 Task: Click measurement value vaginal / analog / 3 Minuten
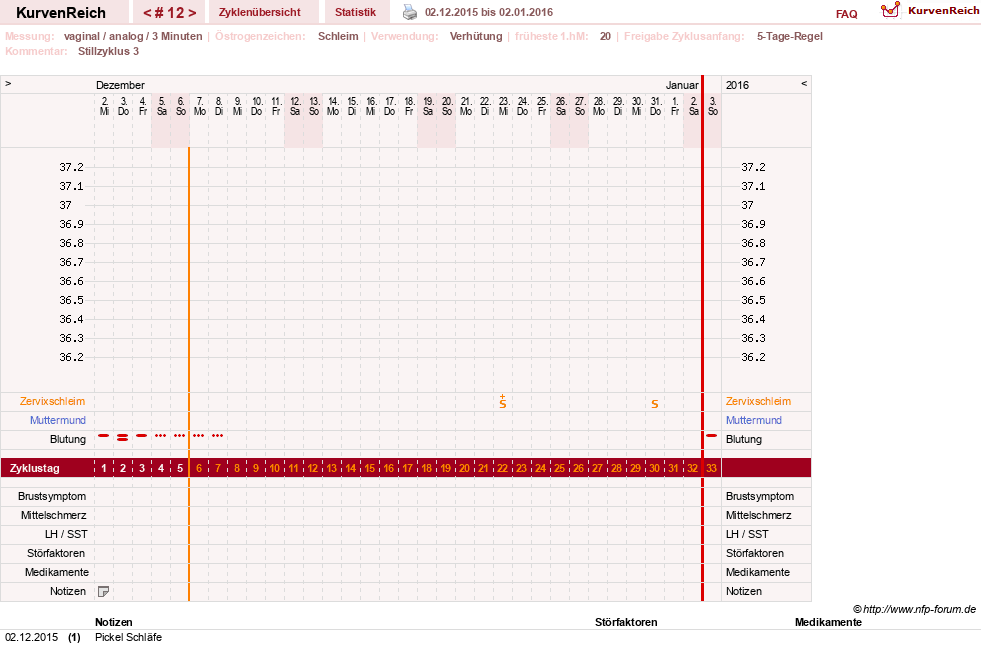pyautogui.click(x=133, y=36)
